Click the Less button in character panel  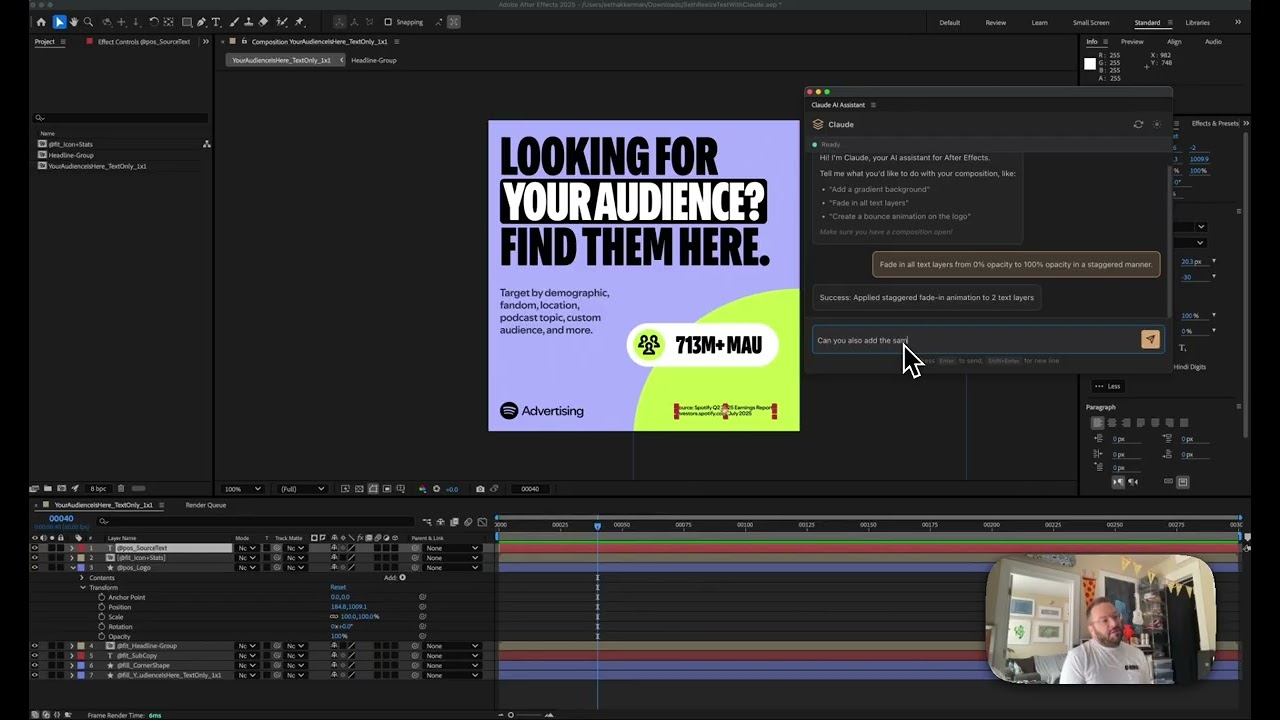coord(1107,386)
